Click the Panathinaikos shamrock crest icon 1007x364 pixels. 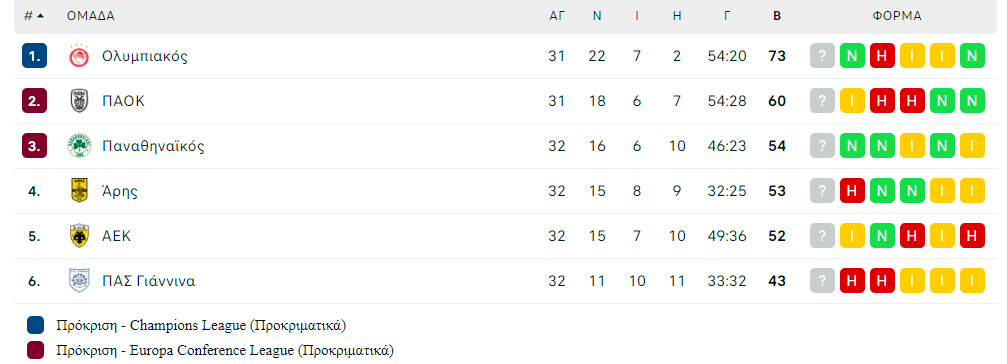(x=80, y=146)
